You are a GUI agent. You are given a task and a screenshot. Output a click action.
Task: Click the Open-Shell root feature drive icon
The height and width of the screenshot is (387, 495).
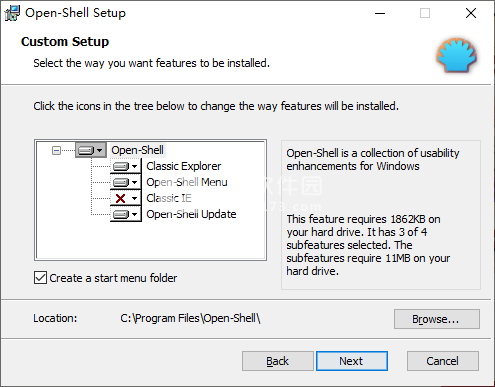tap(86, 151)
